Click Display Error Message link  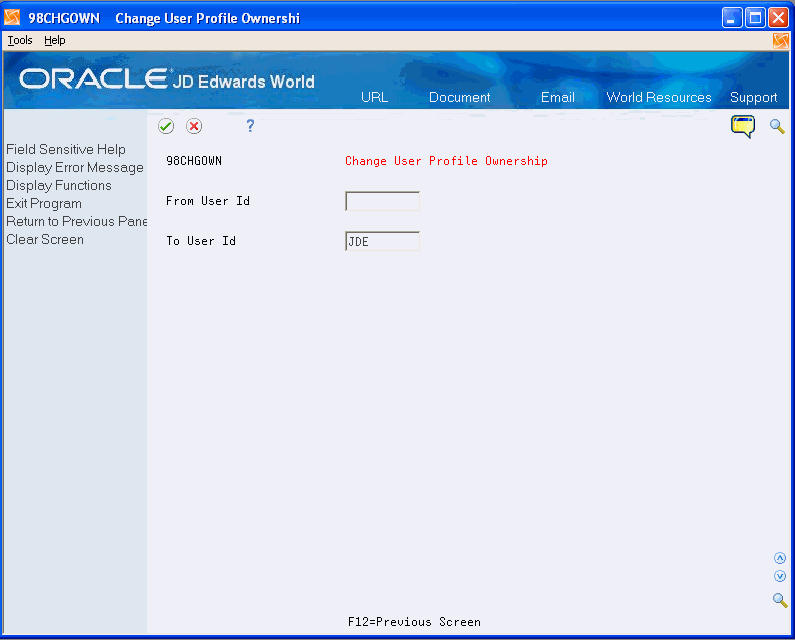pyautogui.click(x=75, y=167)
